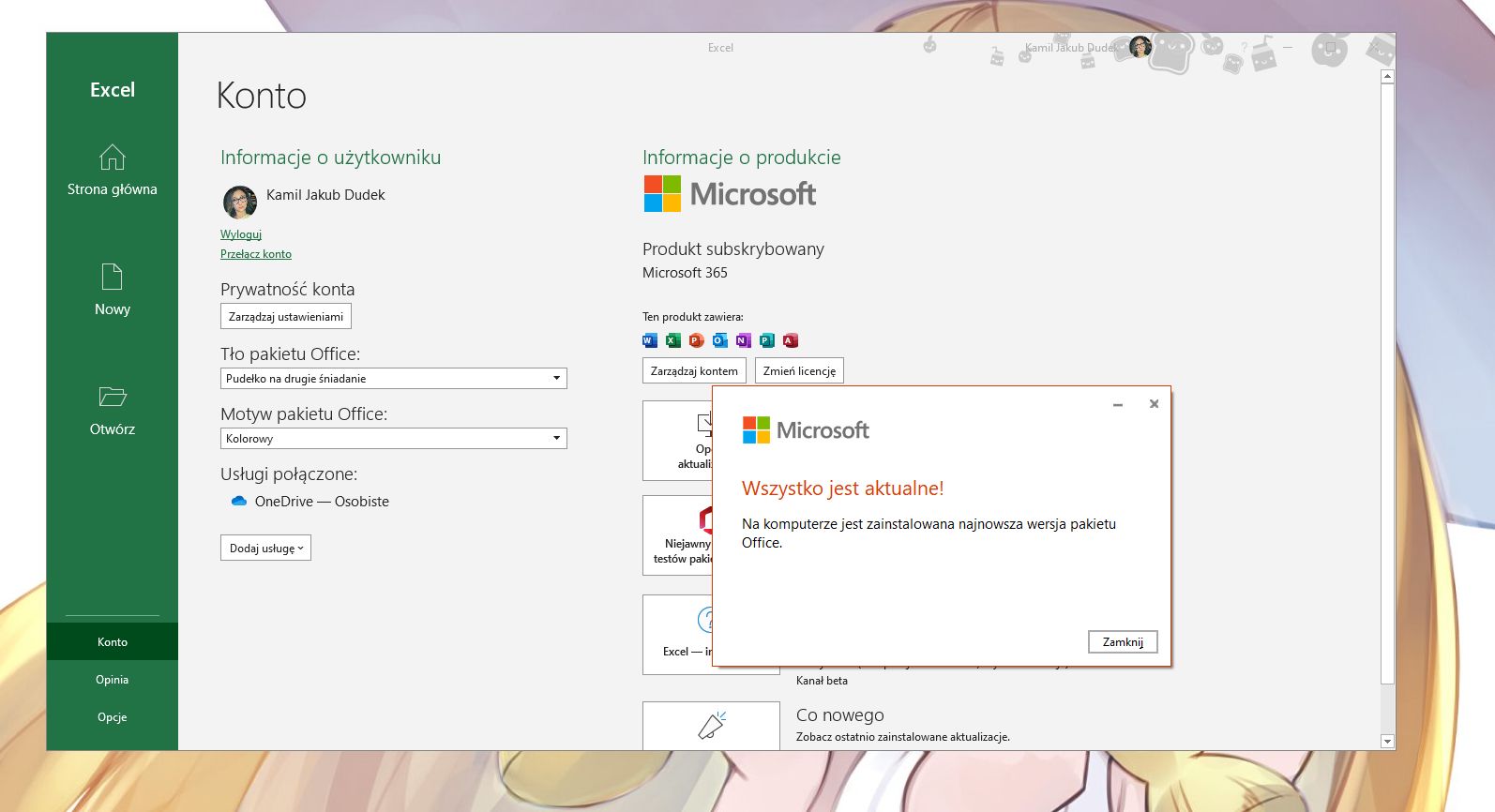The image size is (1495, 812).
Task: Select the Konto tab in sidebar
Action: click(113, 642)
